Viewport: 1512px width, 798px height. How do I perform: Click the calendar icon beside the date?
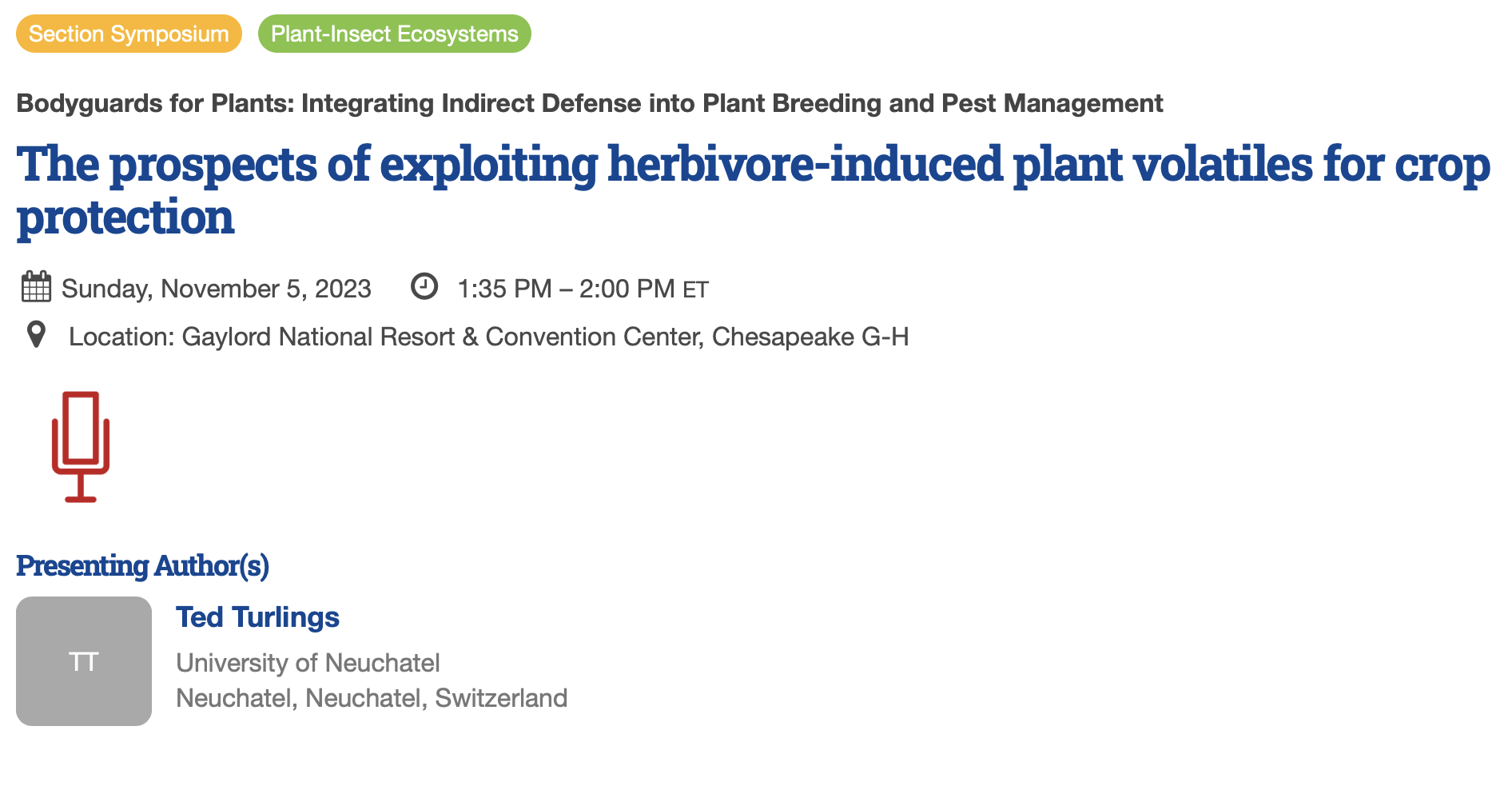[36, 287]
